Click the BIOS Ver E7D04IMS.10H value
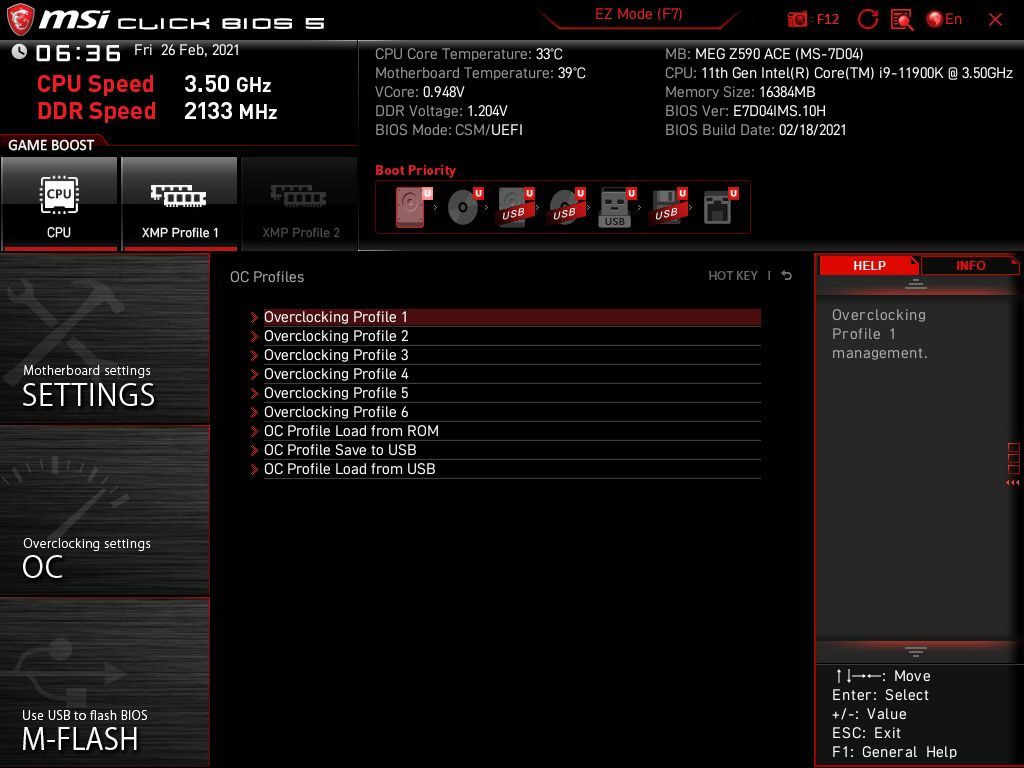 point(779,111)
